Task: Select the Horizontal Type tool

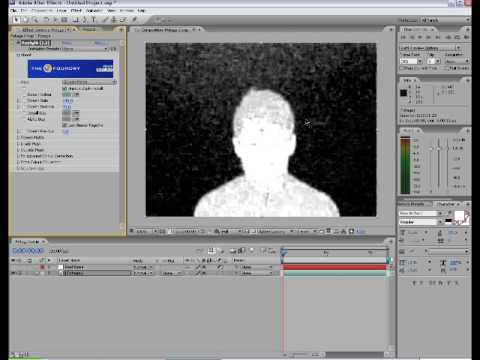Action: tap(94, 20)
